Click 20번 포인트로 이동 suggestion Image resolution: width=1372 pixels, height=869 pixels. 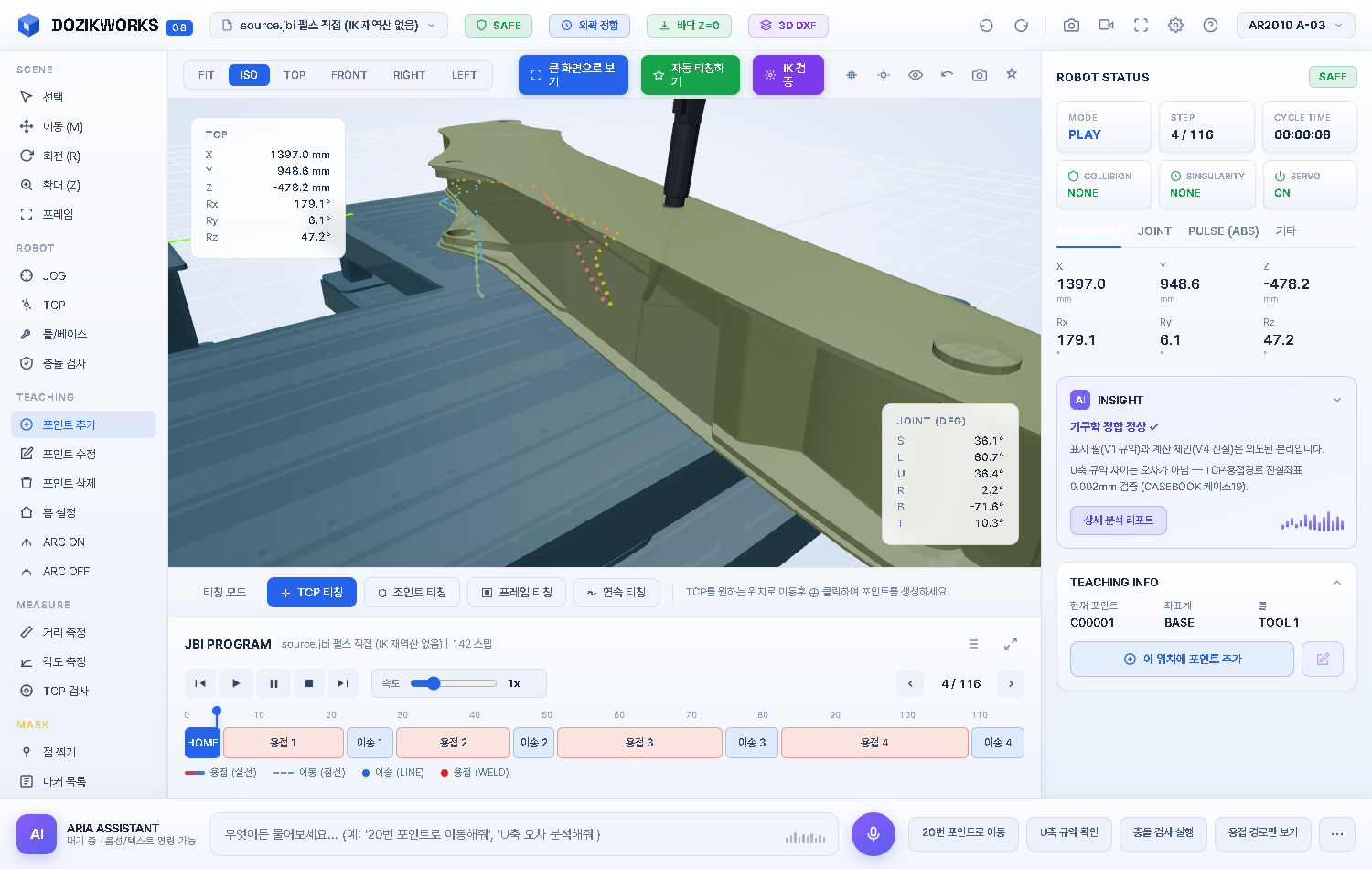point(964,833)
